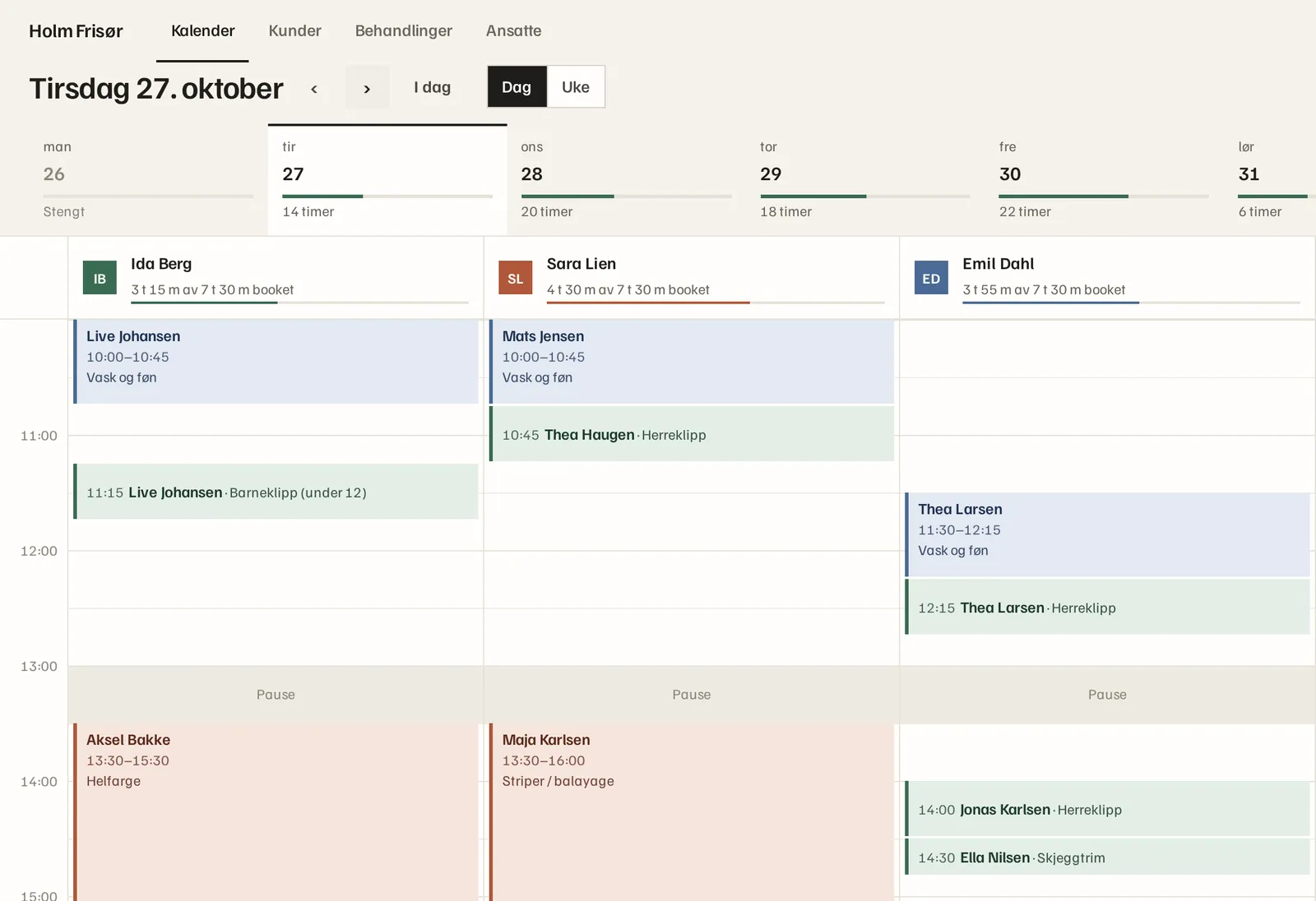Click Emil Dahl's Pause block
The image size is (1316, 901).
click(1107, 695)
